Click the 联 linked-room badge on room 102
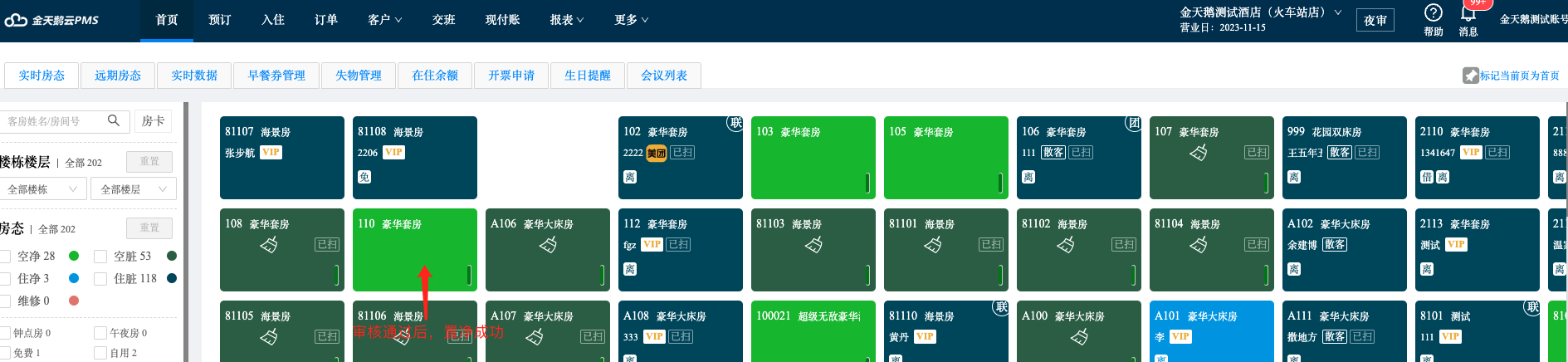 point(735,123)
